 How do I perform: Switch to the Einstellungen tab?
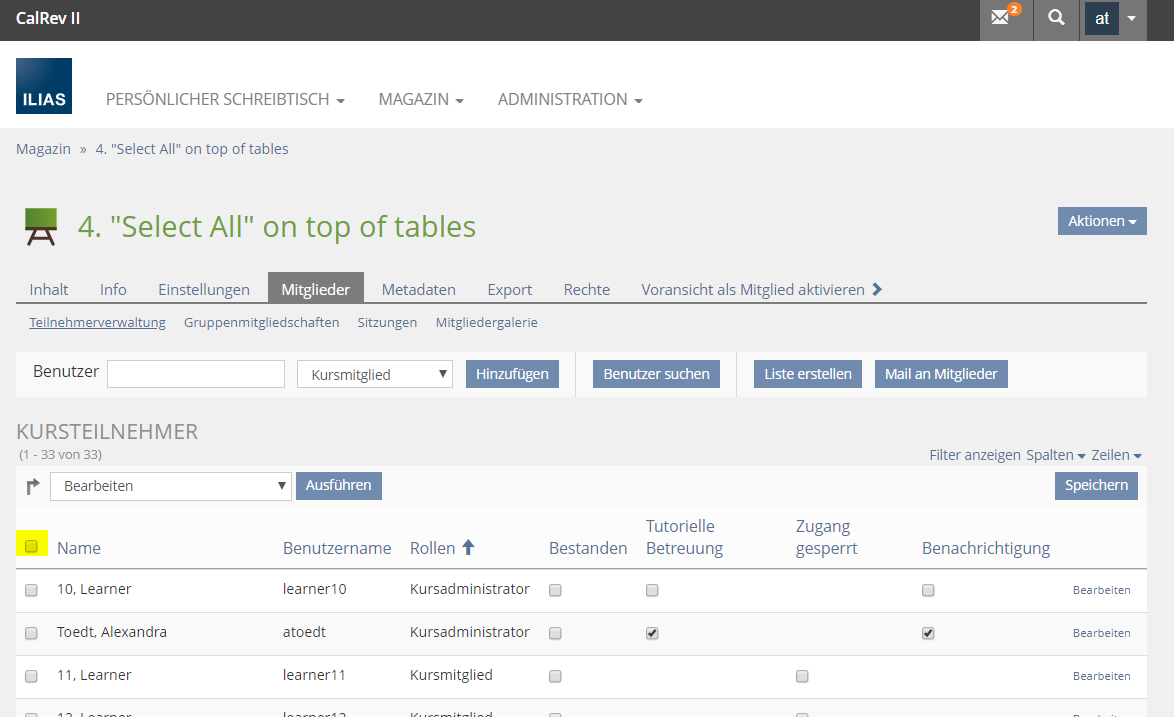(x=204, y=289)
